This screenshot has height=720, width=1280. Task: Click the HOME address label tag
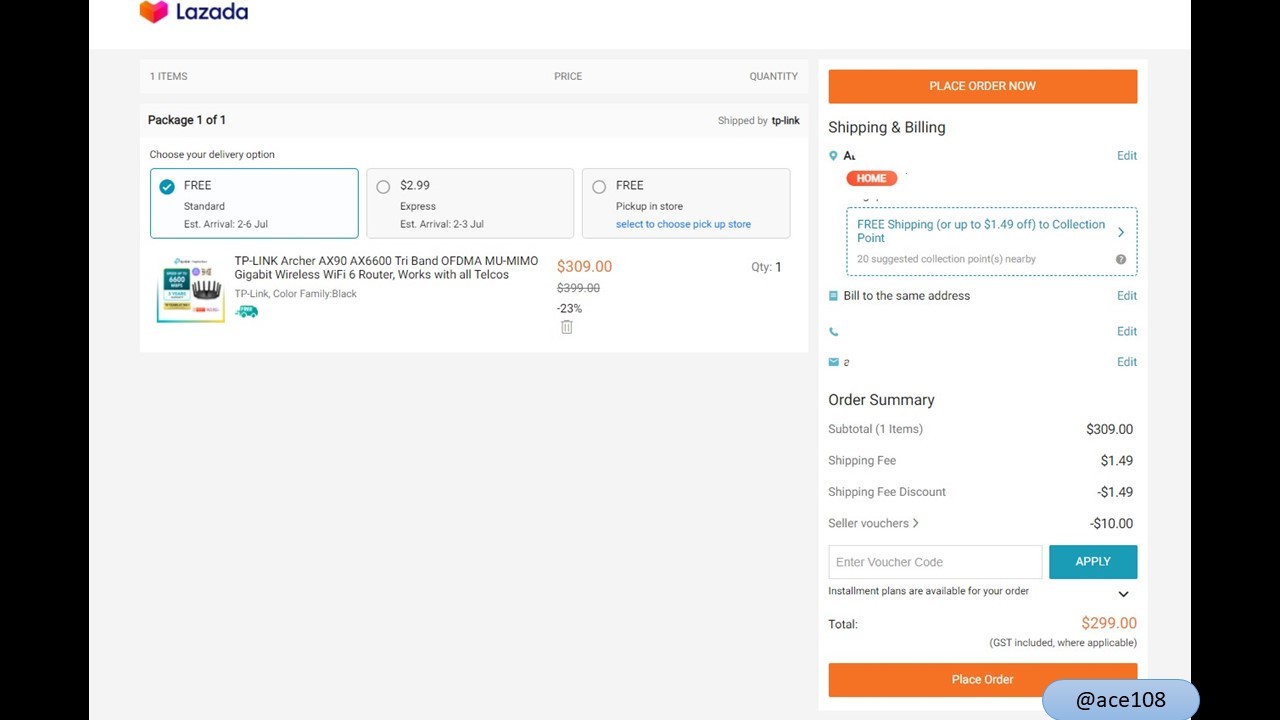(x=871, y=178)
